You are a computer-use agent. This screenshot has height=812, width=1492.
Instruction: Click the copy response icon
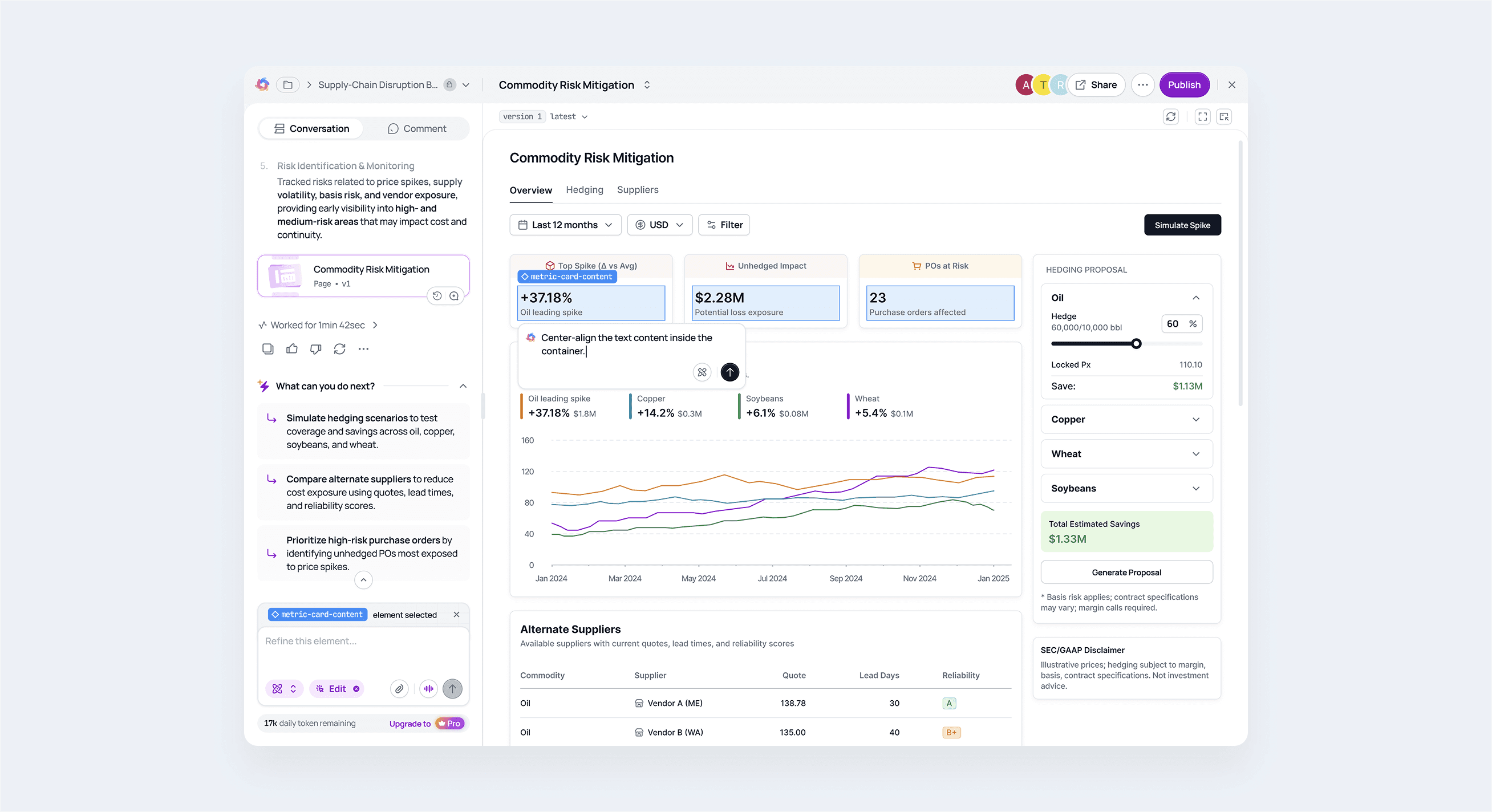click(267, 348)
